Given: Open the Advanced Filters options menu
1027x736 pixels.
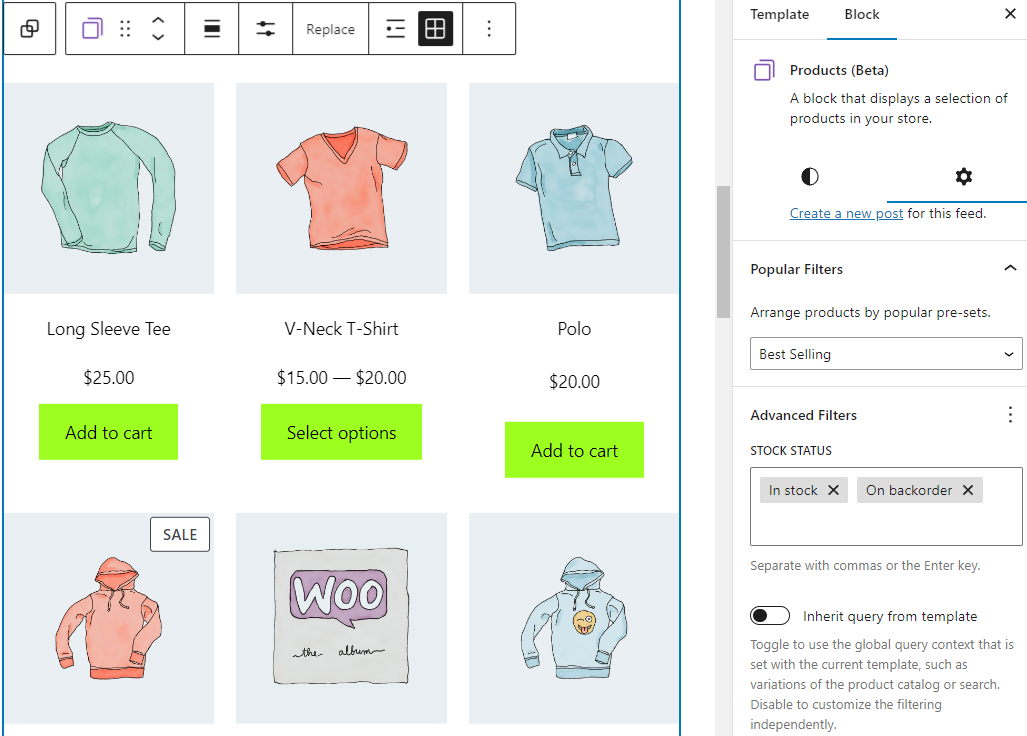Looking at the screenshot, I should click(x=1010, y=414).
